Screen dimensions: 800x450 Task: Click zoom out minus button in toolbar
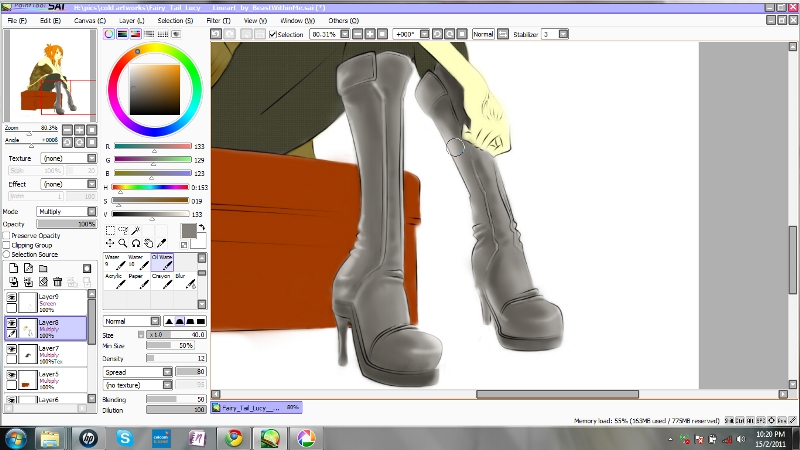(x=358, y=34)
